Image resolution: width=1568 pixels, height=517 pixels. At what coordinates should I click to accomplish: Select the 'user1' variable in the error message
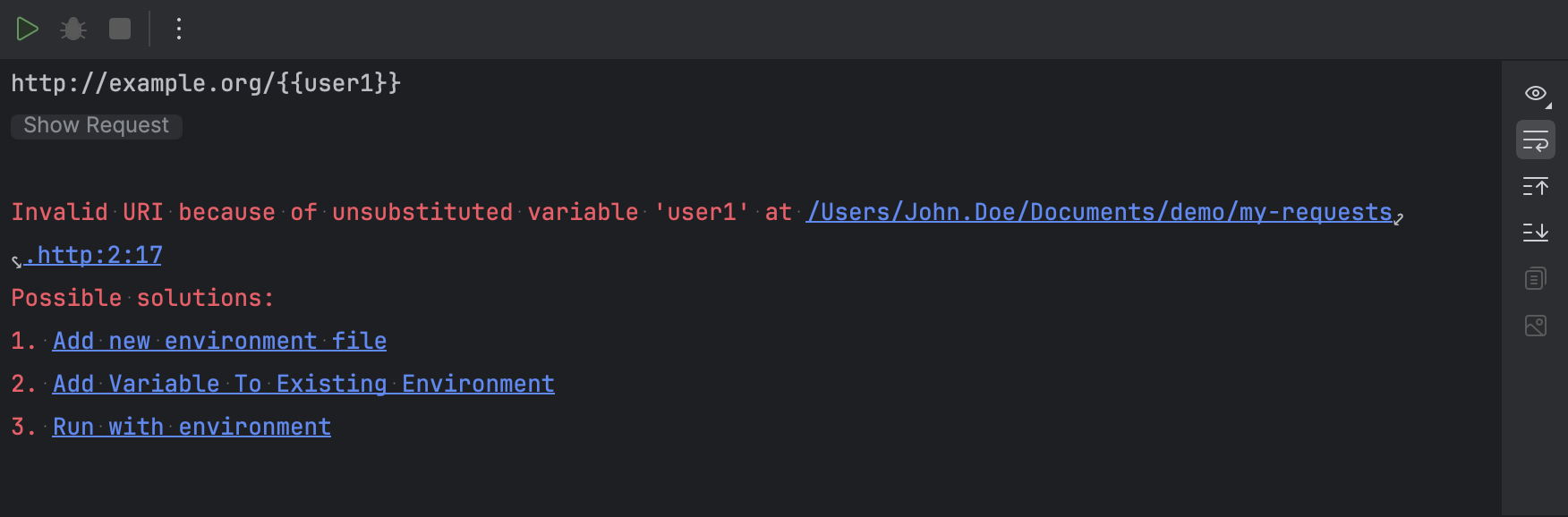pyautogui.click(x=700, y=212)
